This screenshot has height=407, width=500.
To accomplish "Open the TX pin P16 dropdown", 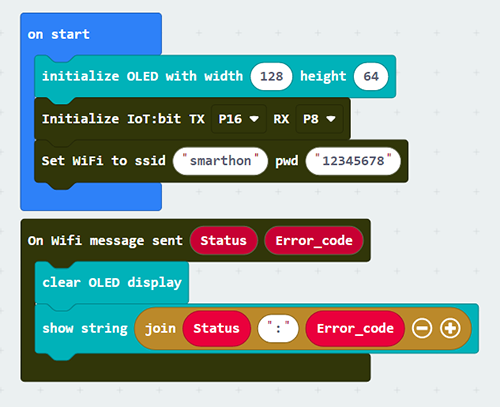I will pyautogui.click(x=239, y=119).
